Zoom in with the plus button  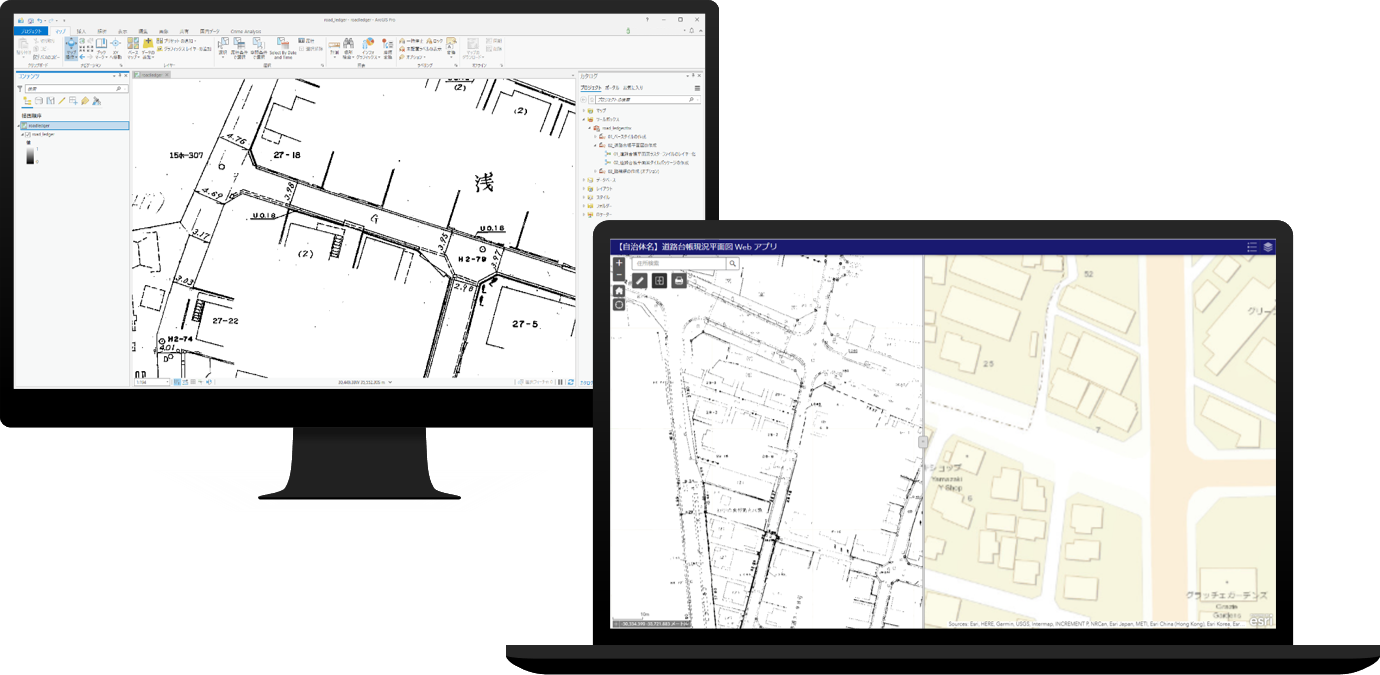[x=621, y=262]
